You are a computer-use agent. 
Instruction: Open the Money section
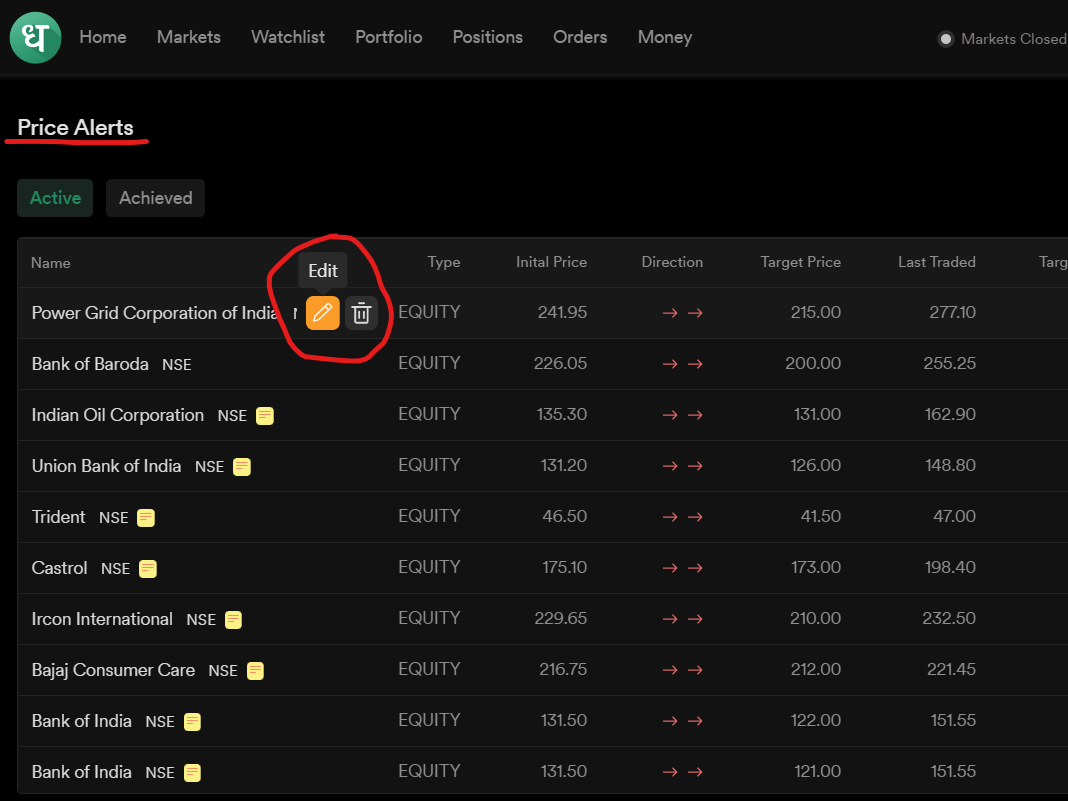[665, 37]
